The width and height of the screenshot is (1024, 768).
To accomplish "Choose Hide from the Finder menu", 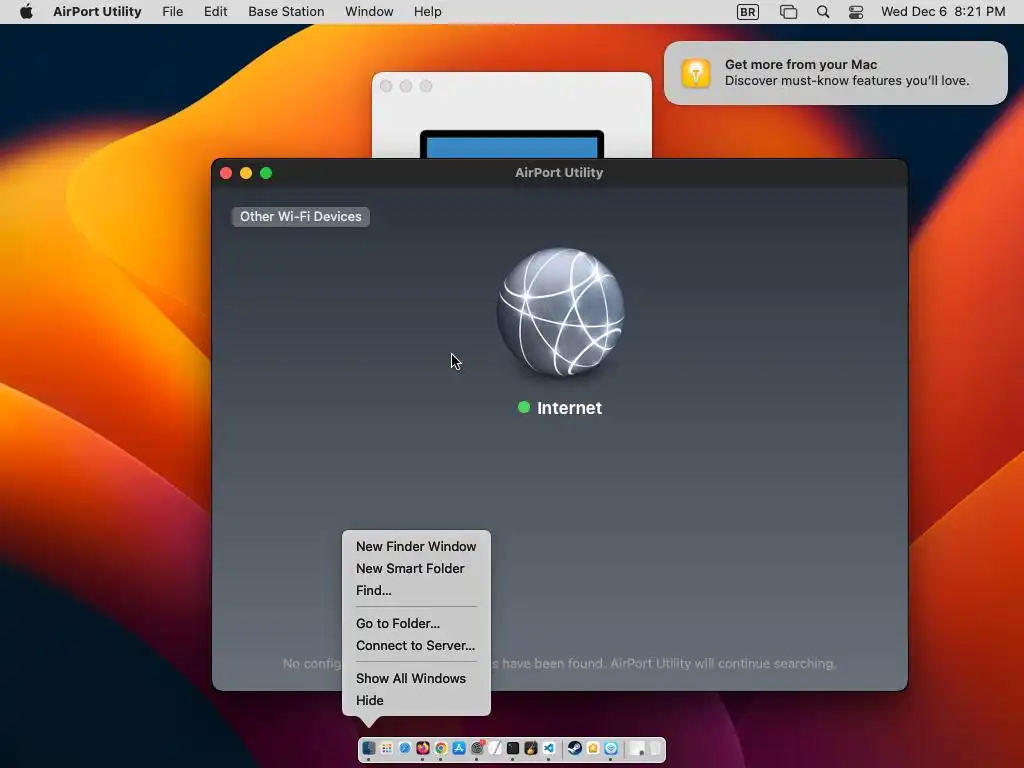I will pyautogui.click(x=416, y=700).
